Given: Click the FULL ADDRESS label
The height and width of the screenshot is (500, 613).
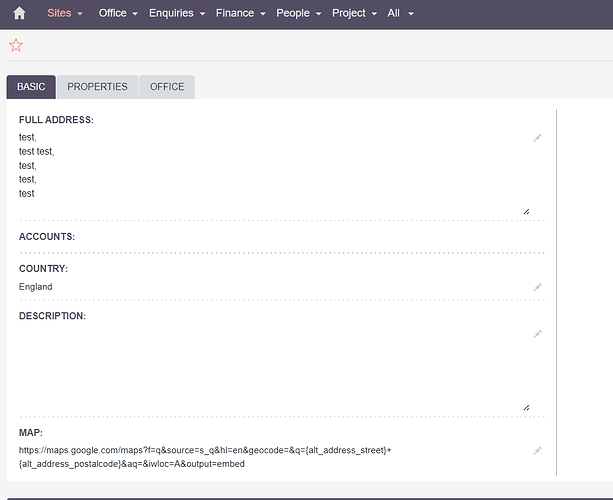Looking at the screenshot, I should point(56,120).
